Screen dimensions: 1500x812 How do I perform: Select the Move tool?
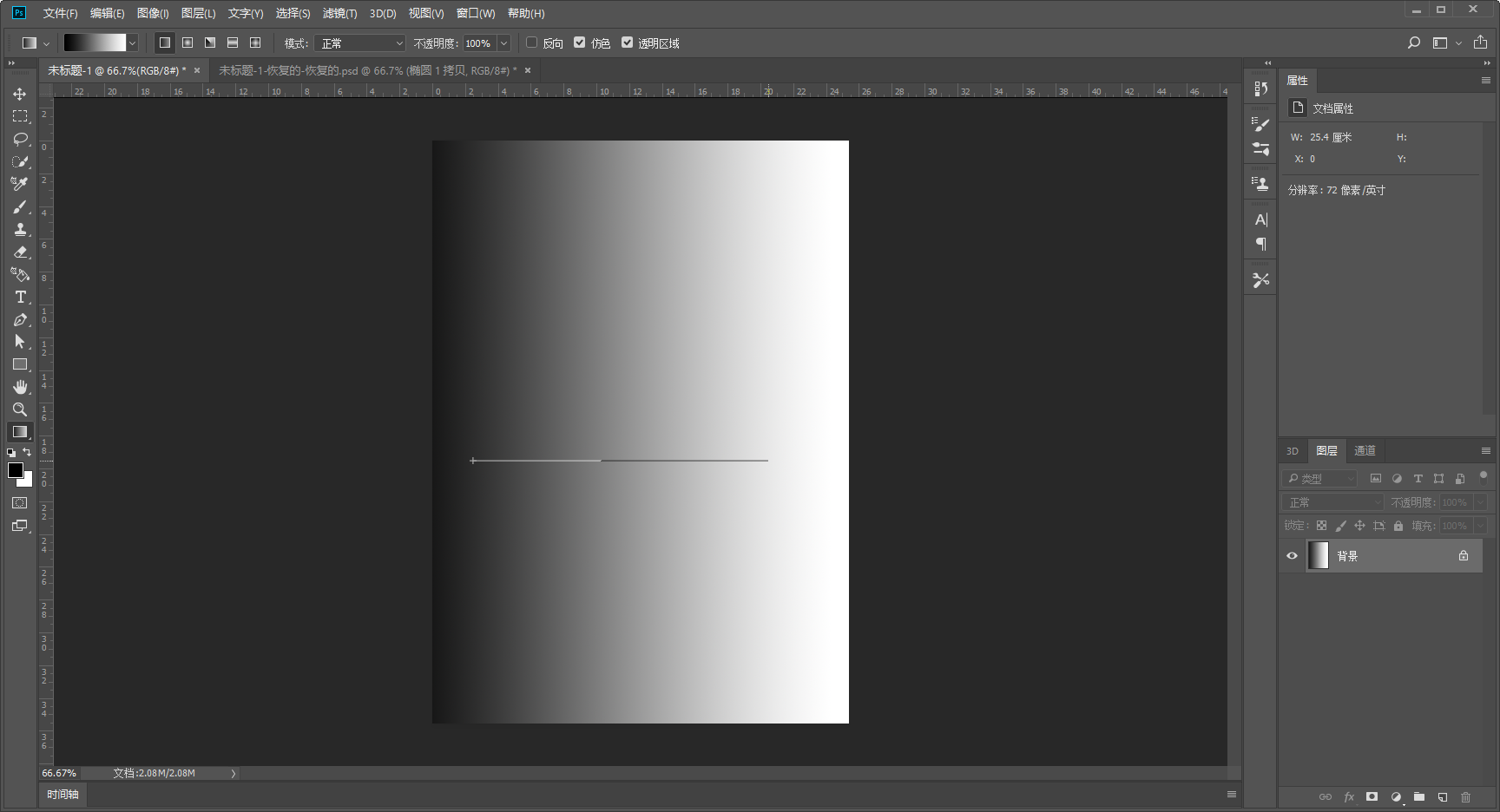pos(20,94)
